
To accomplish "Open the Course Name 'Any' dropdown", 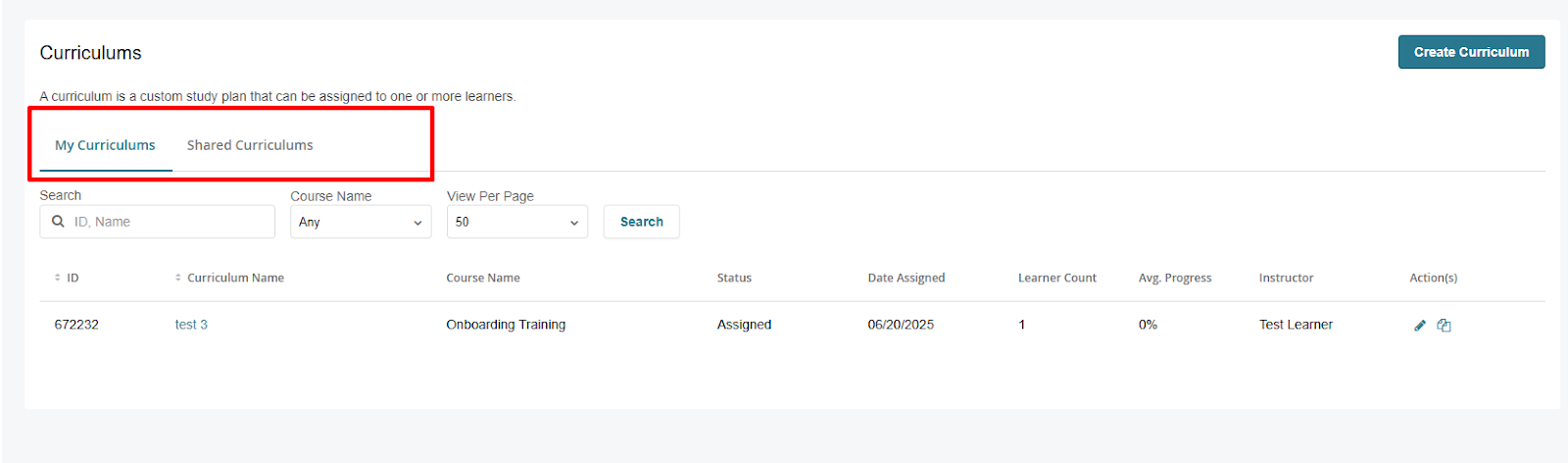I will (361, 222).
